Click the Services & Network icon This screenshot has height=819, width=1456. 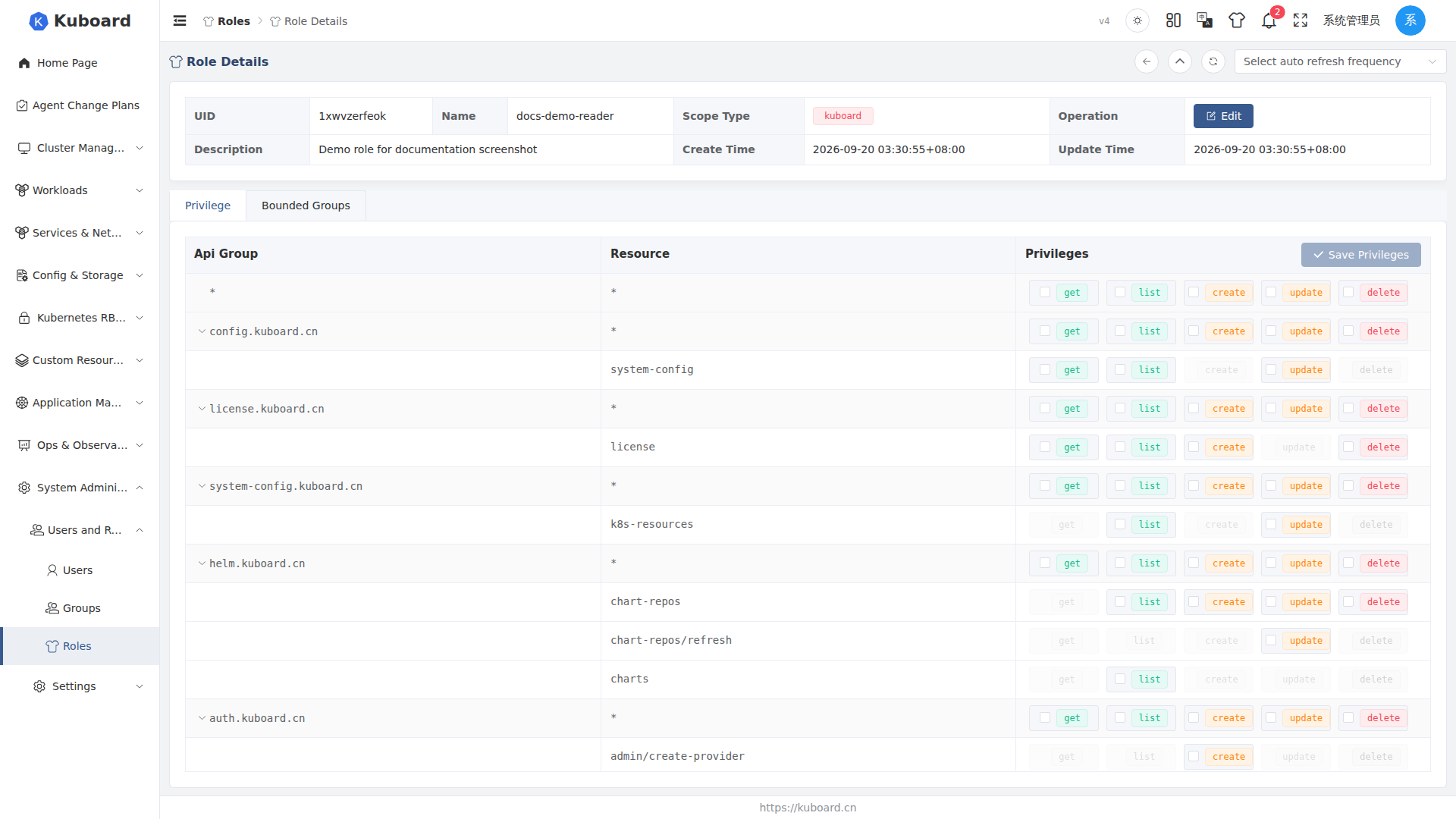(x=22, y=233)
